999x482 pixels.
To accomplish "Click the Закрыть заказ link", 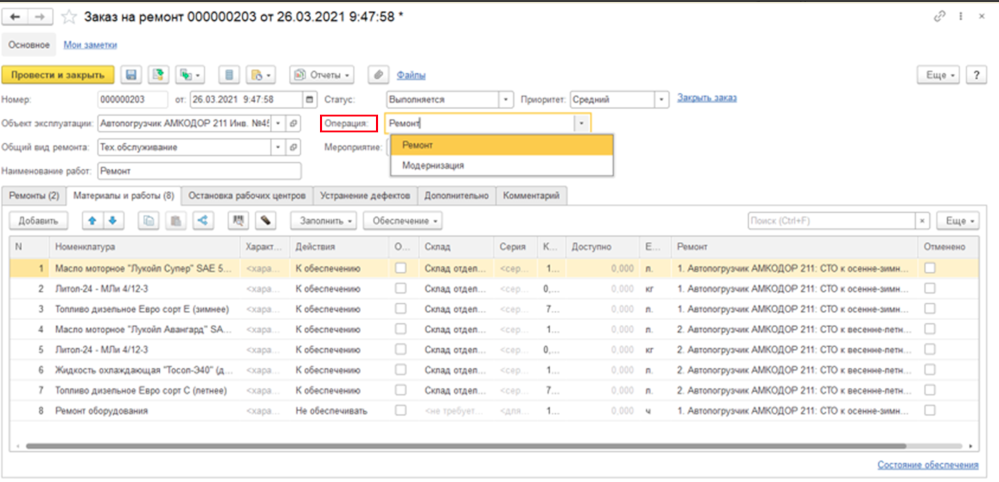I will pos(707,98).
